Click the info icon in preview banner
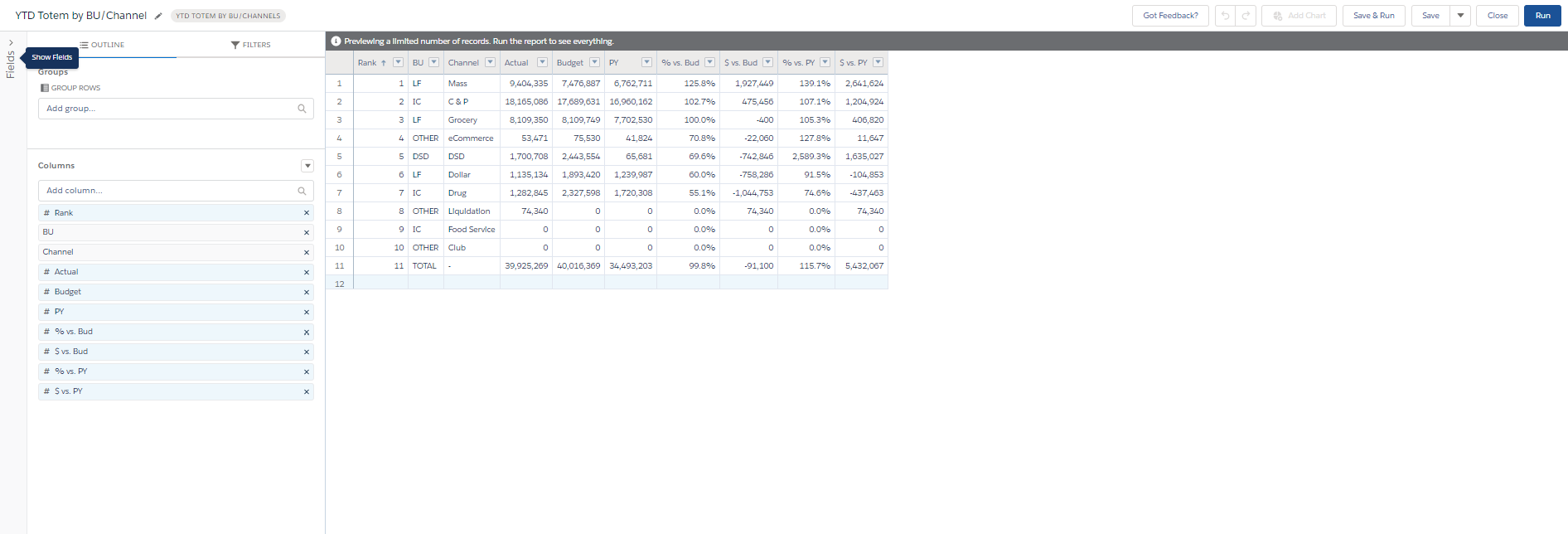 coord(336,41)
